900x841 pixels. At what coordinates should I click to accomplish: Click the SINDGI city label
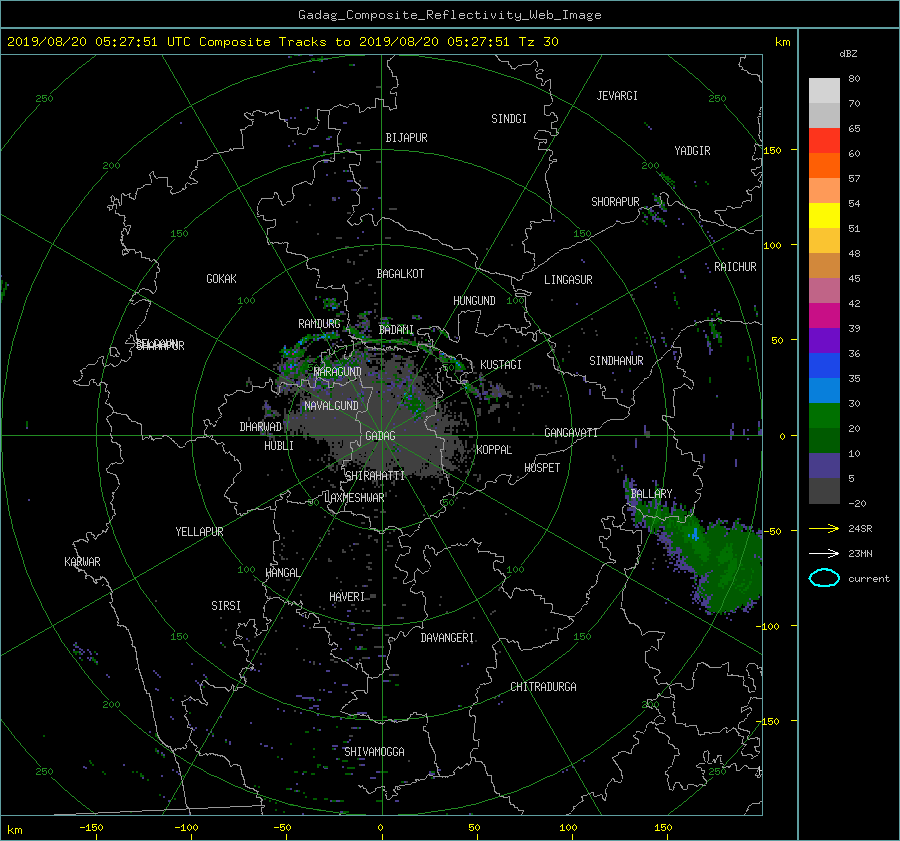(509, 119)
